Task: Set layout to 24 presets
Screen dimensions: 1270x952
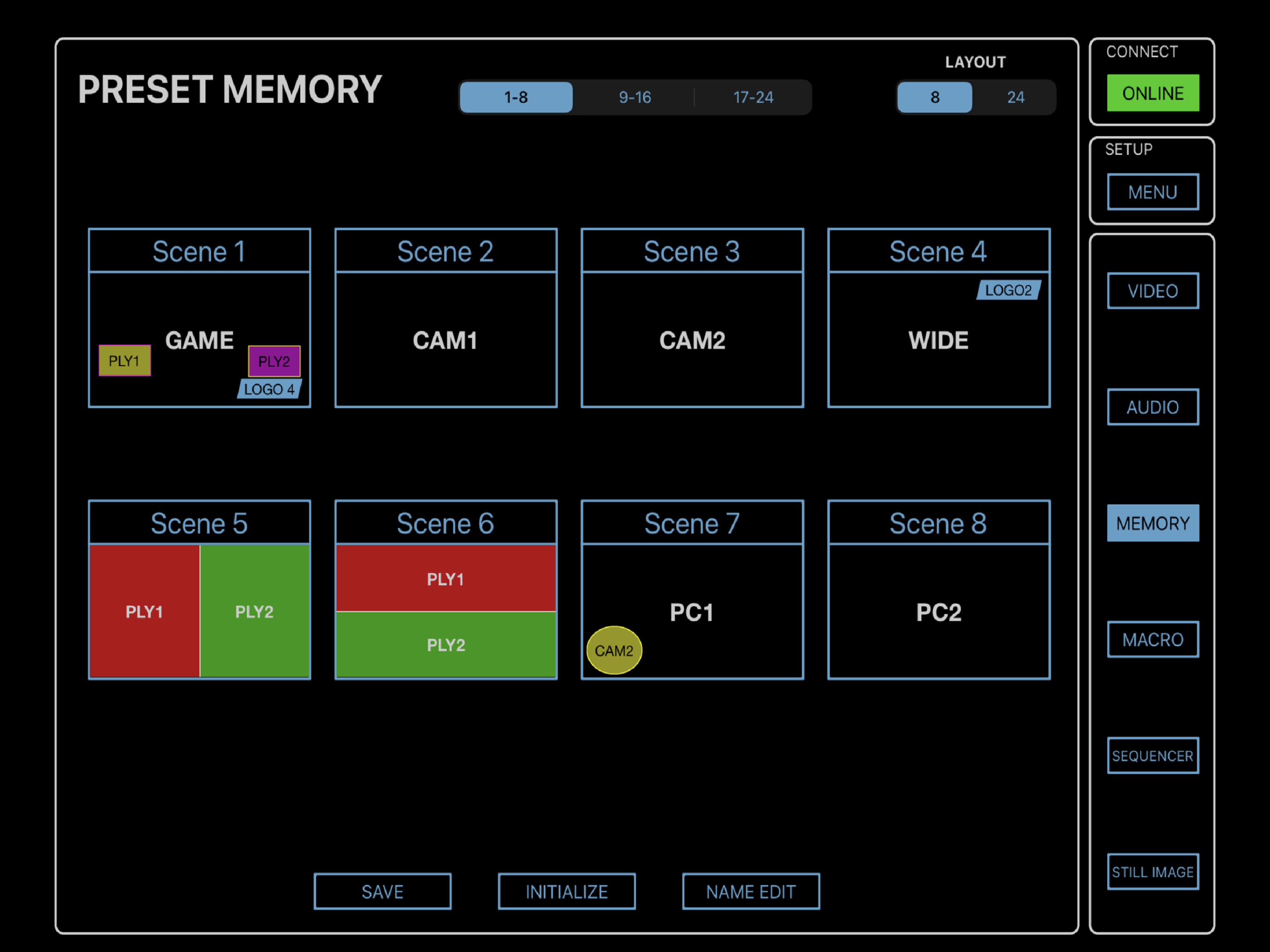Action: (x=1015, y=97)
